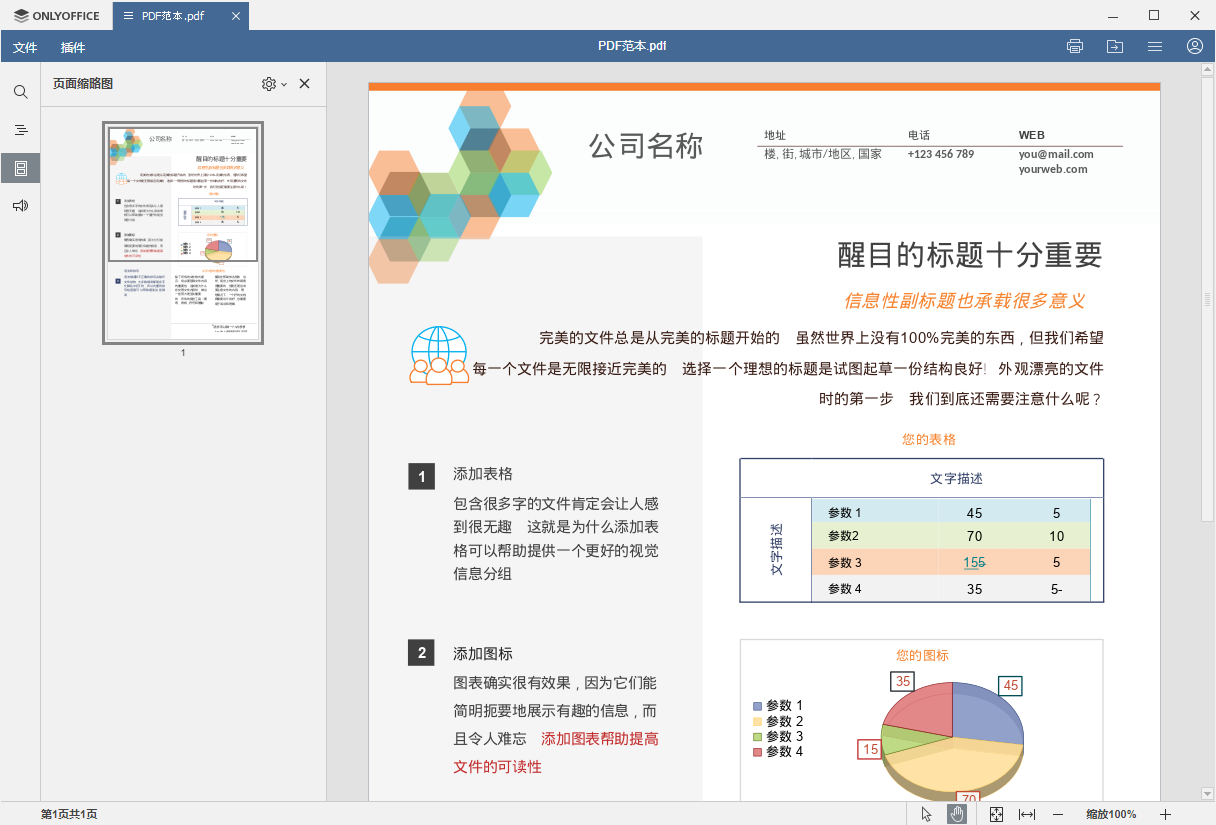
Task: Click the 醒目的标题十分重要 title
Action: click(970, 255)
